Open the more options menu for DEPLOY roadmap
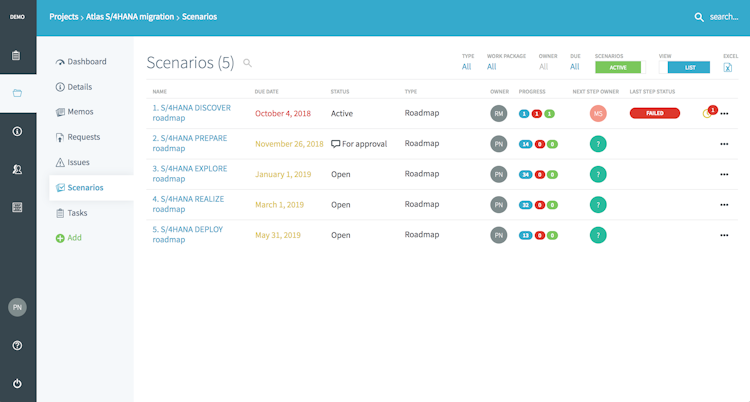The height and width of the screenshot is (402, 750). coord(724,235)
